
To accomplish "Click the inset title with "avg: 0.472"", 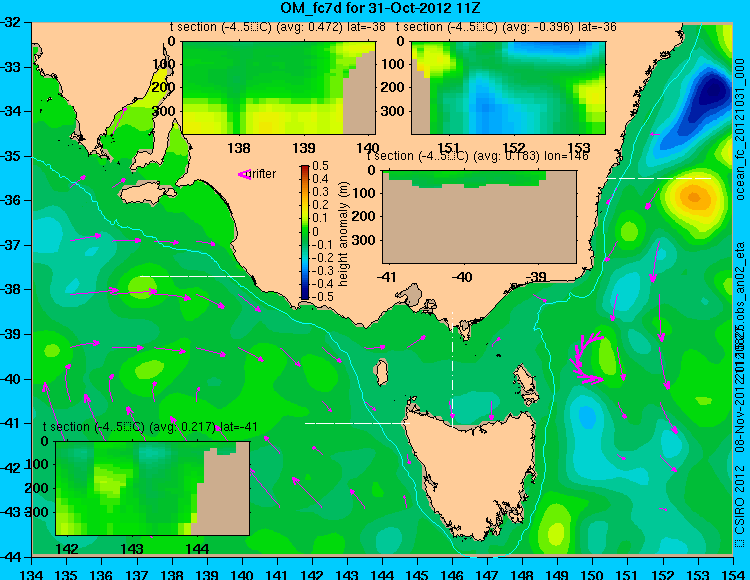I will [277, 27].
